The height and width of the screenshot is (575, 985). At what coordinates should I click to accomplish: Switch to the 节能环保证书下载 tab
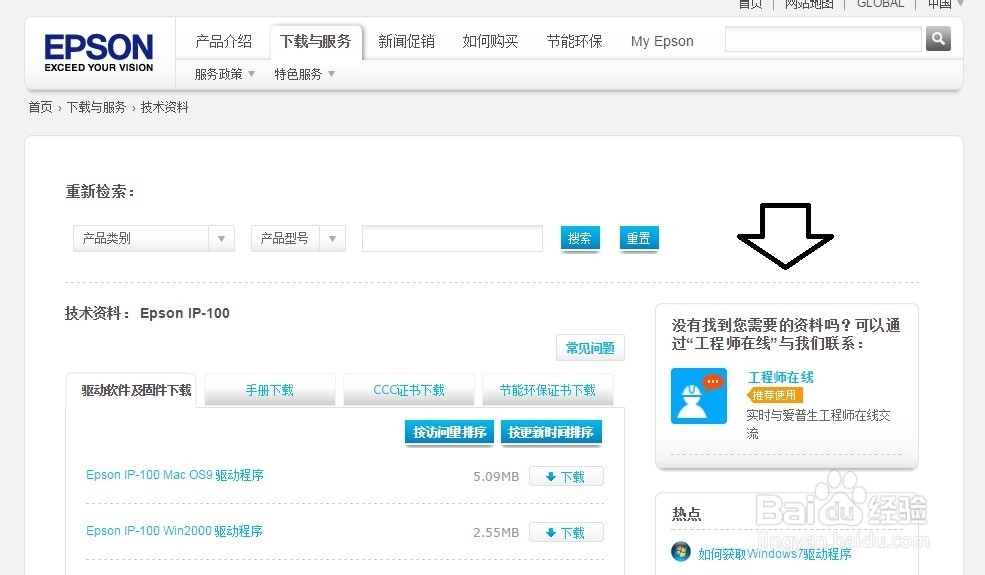tap(548, 390)
